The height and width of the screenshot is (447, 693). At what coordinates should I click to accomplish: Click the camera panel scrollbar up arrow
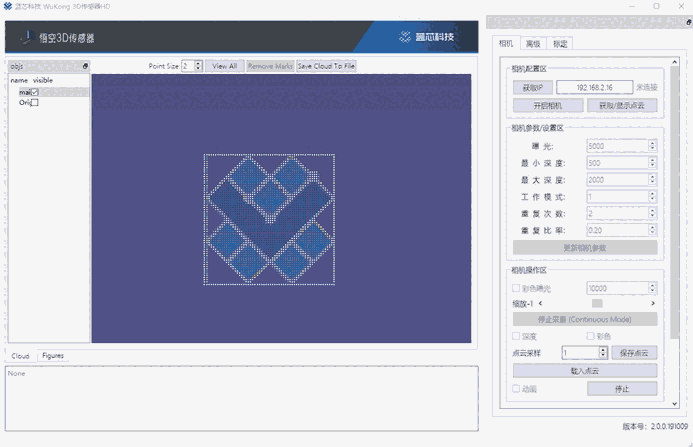[674, 62]
